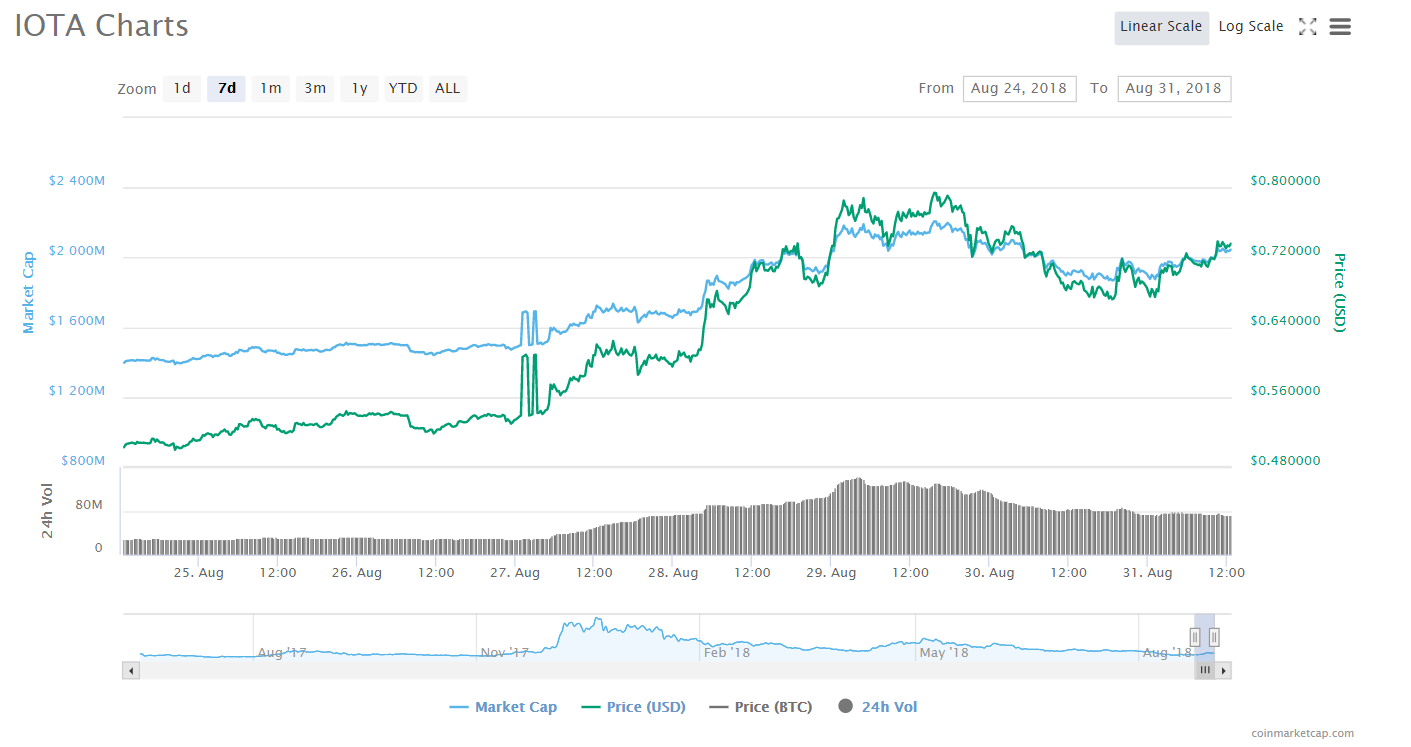1411x747 pixels.
Task: Click the $1 200M market cap label
Action: click(x=76, y=391)
